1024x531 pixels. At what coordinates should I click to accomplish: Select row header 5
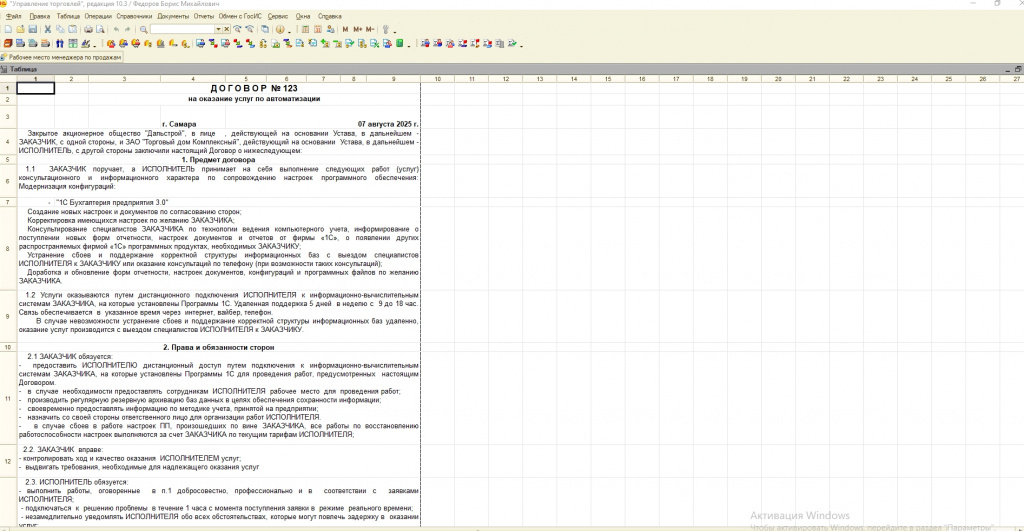(x=8, y=159)
